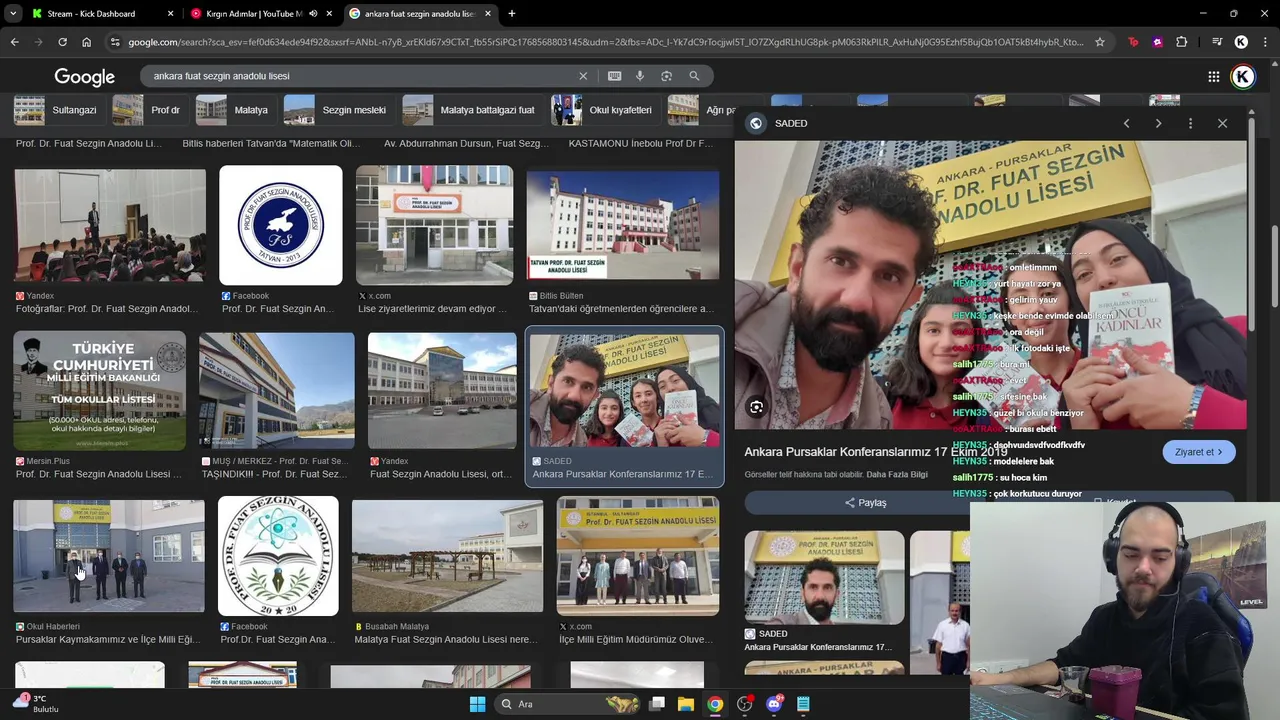Filter results by the Sultangazi chip
This screenshot has height=720, width=1280.
click(57, 110)
